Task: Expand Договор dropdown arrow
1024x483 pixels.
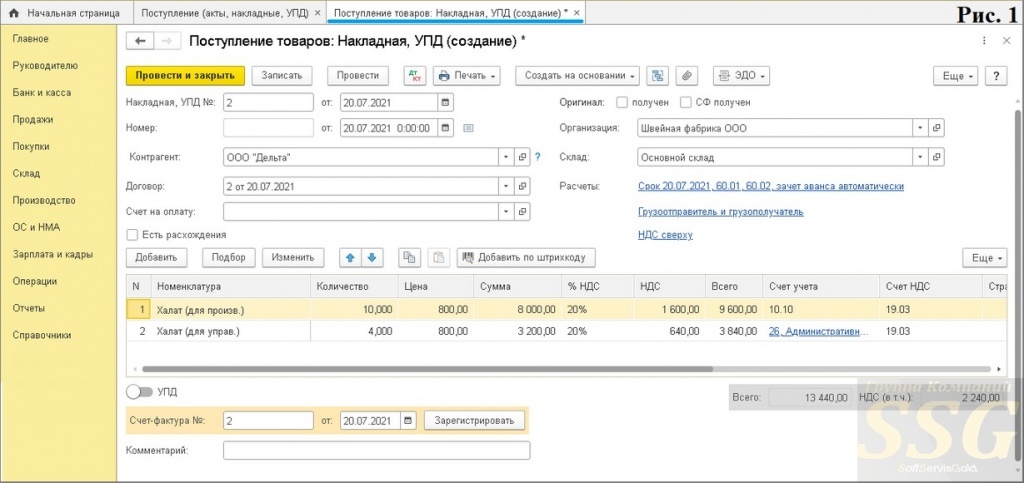Action: [x=506, y=187]
